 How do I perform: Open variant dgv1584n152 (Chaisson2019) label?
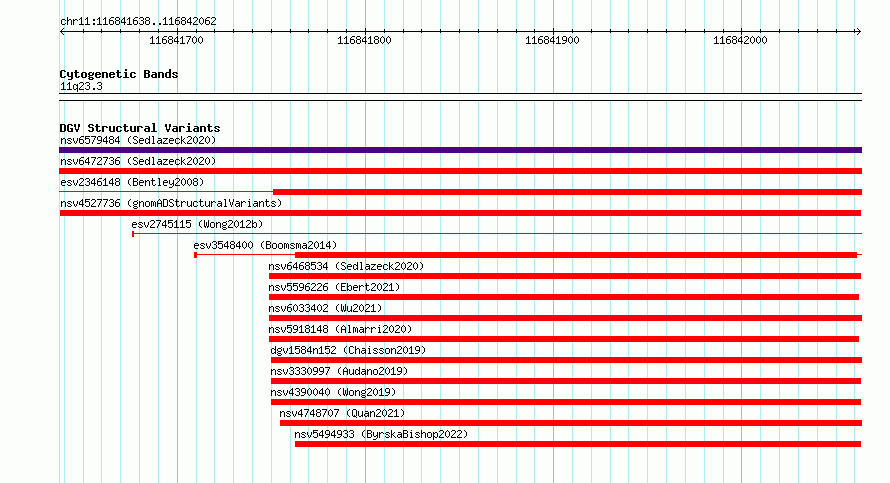(348, 350)
